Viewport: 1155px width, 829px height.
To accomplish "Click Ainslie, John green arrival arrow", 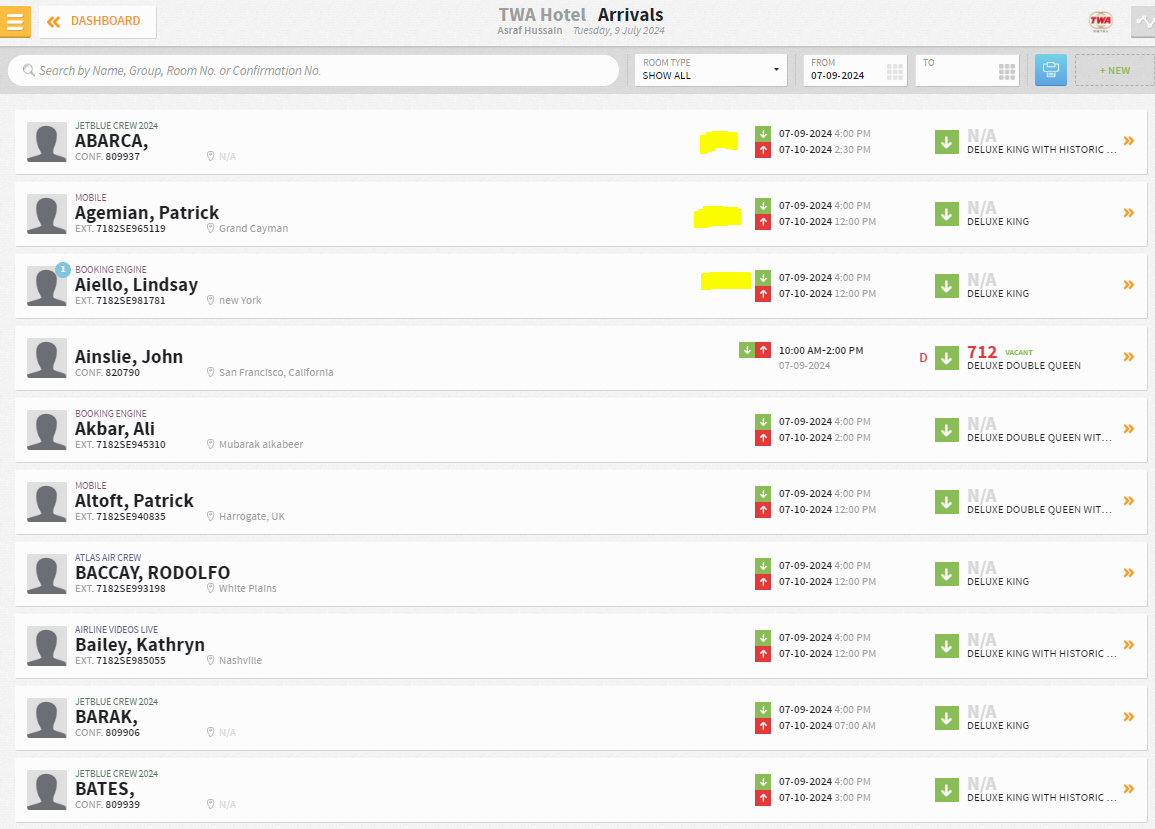I will coord(747,350).
